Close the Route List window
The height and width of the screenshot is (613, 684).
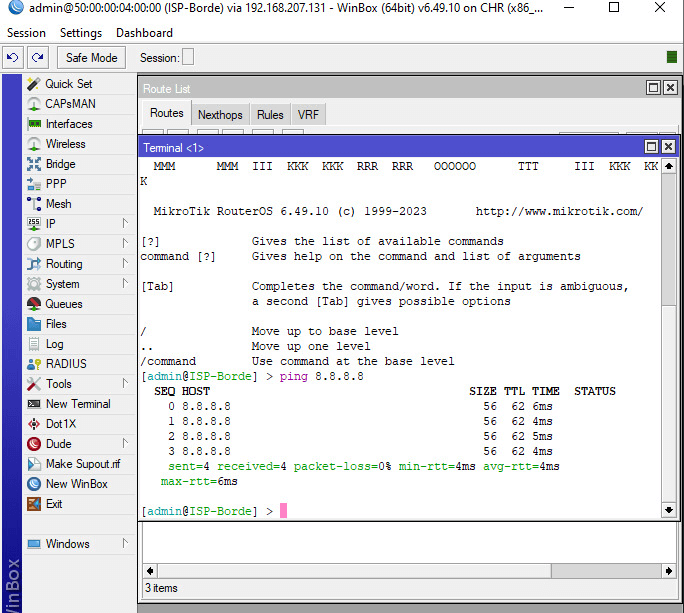click(x=670, y=88)
